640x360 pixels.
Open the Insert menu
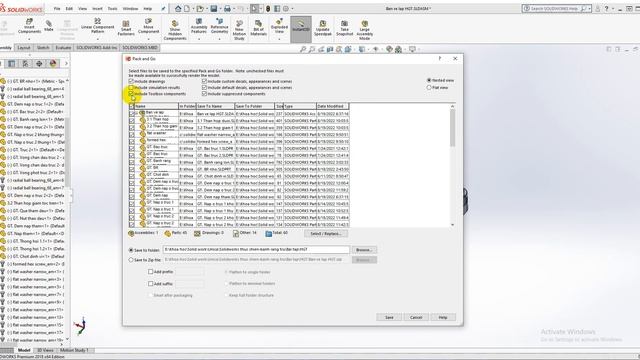tap(97, 8)
